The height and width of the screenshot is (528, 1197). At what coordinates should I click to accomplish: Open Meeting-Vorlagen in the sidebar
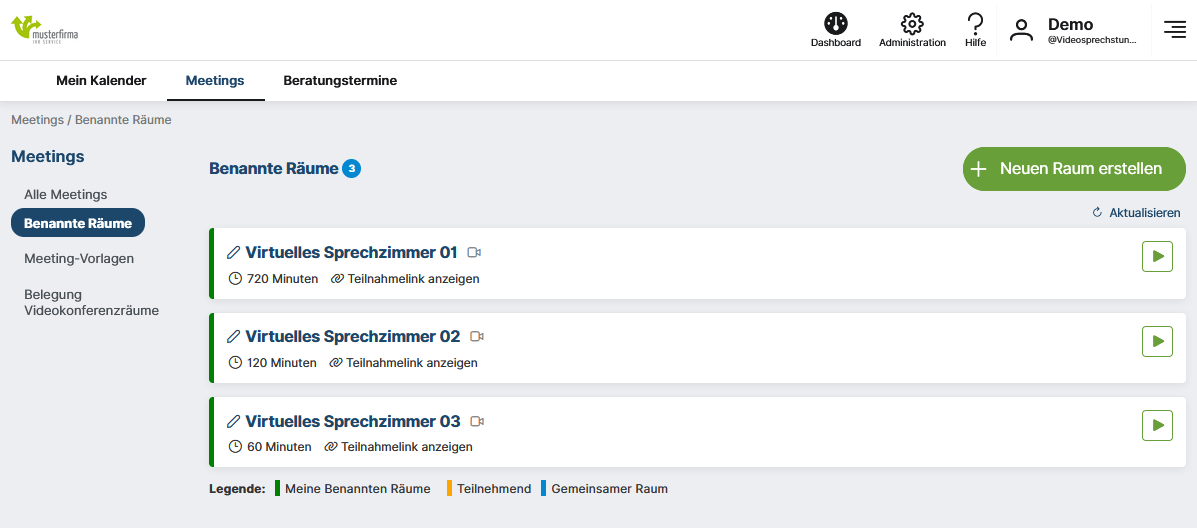pos(79,258)
